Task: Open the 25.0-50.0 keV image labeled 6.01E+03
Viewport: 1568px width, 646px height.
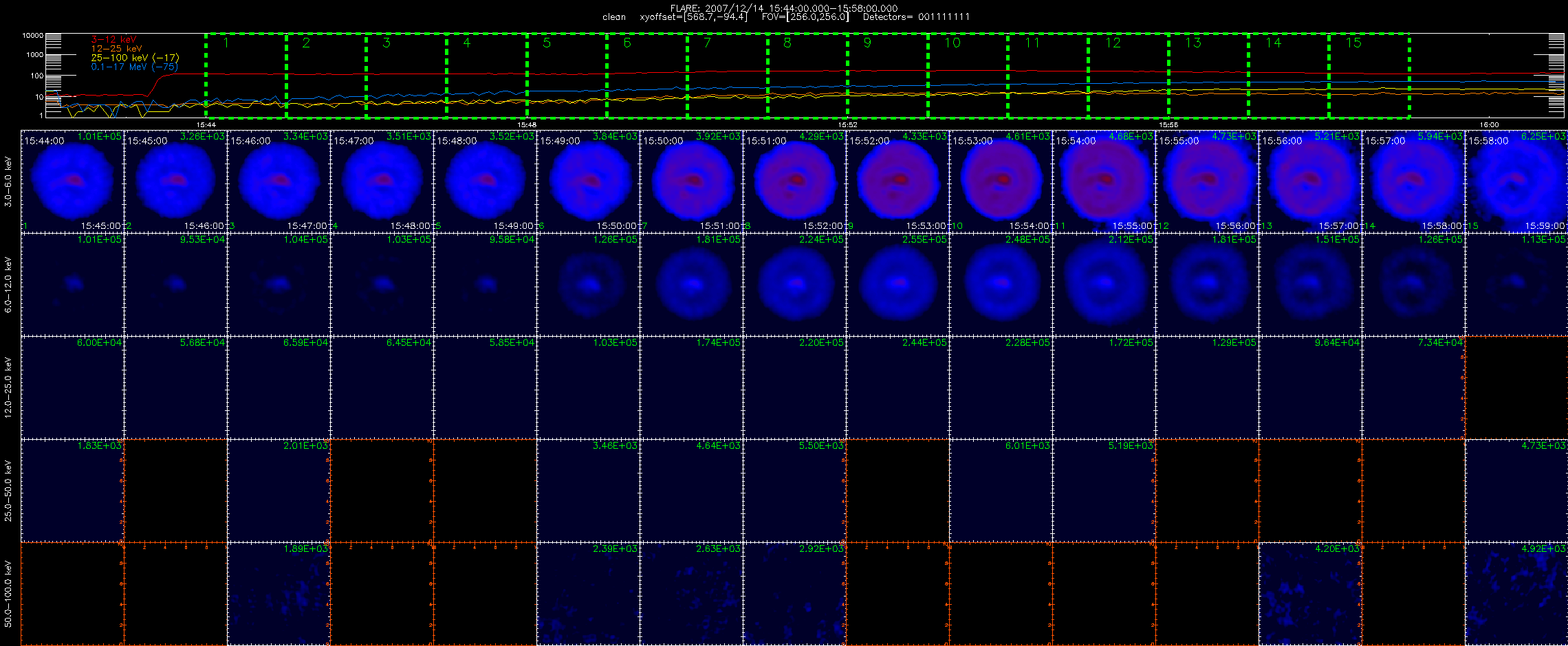Action: point(1001,491)
